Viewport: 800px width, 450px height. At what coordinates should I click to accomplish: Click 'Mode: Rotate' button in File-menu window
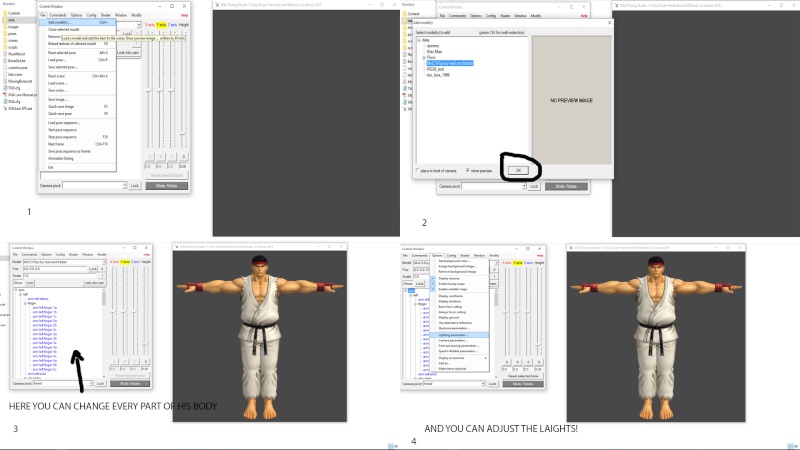(x=166, y=186)
